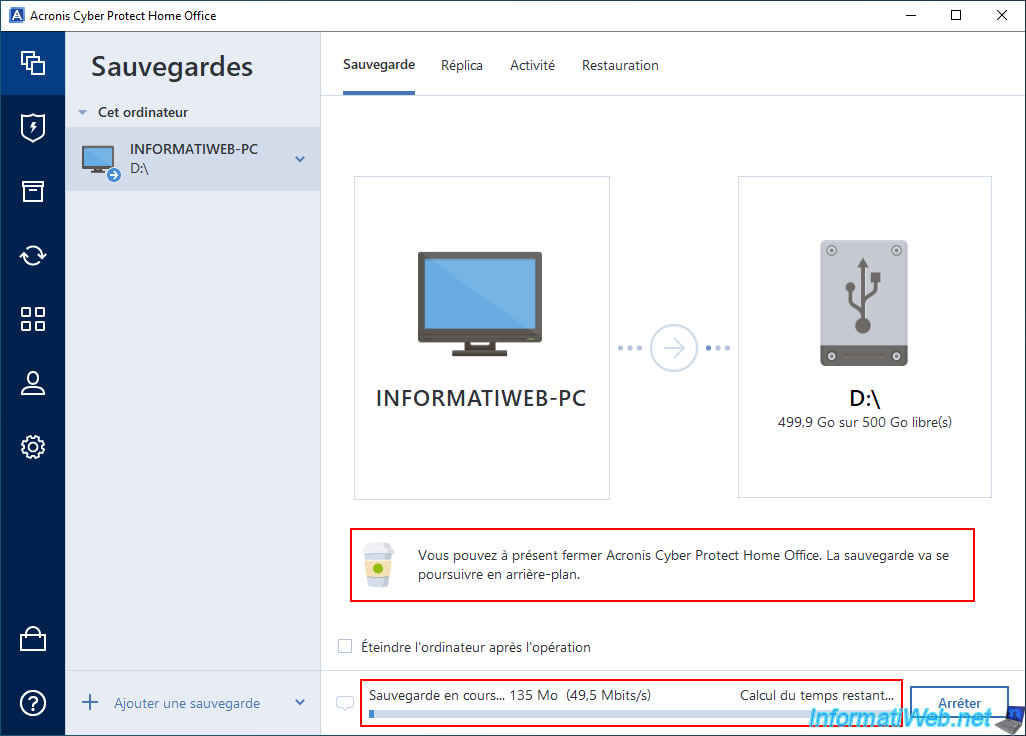Click the Arrêter button
1026x736 pixels.
pos(959,703)
